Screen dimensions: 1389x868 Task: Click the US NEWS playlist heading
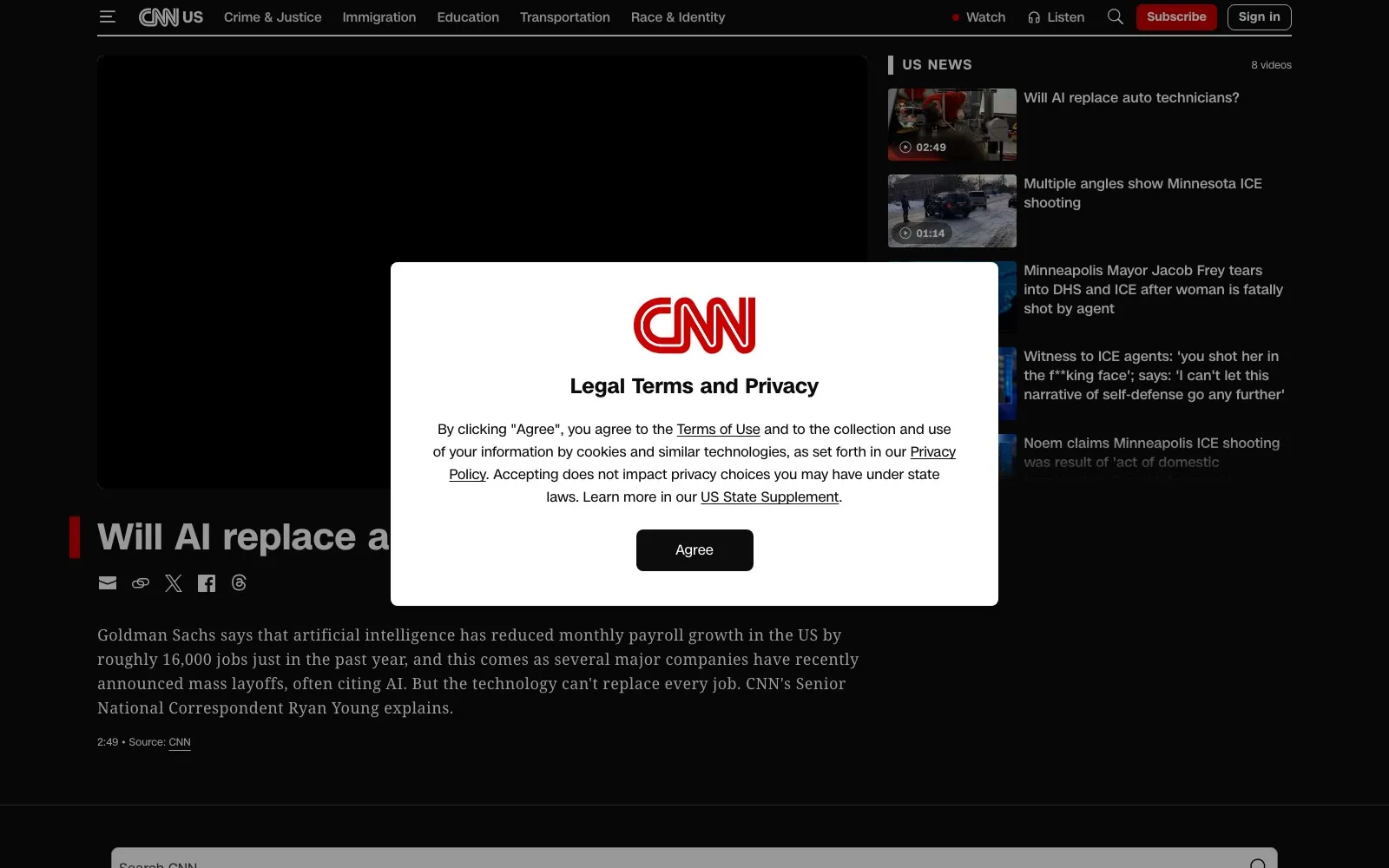coord(937,64)
